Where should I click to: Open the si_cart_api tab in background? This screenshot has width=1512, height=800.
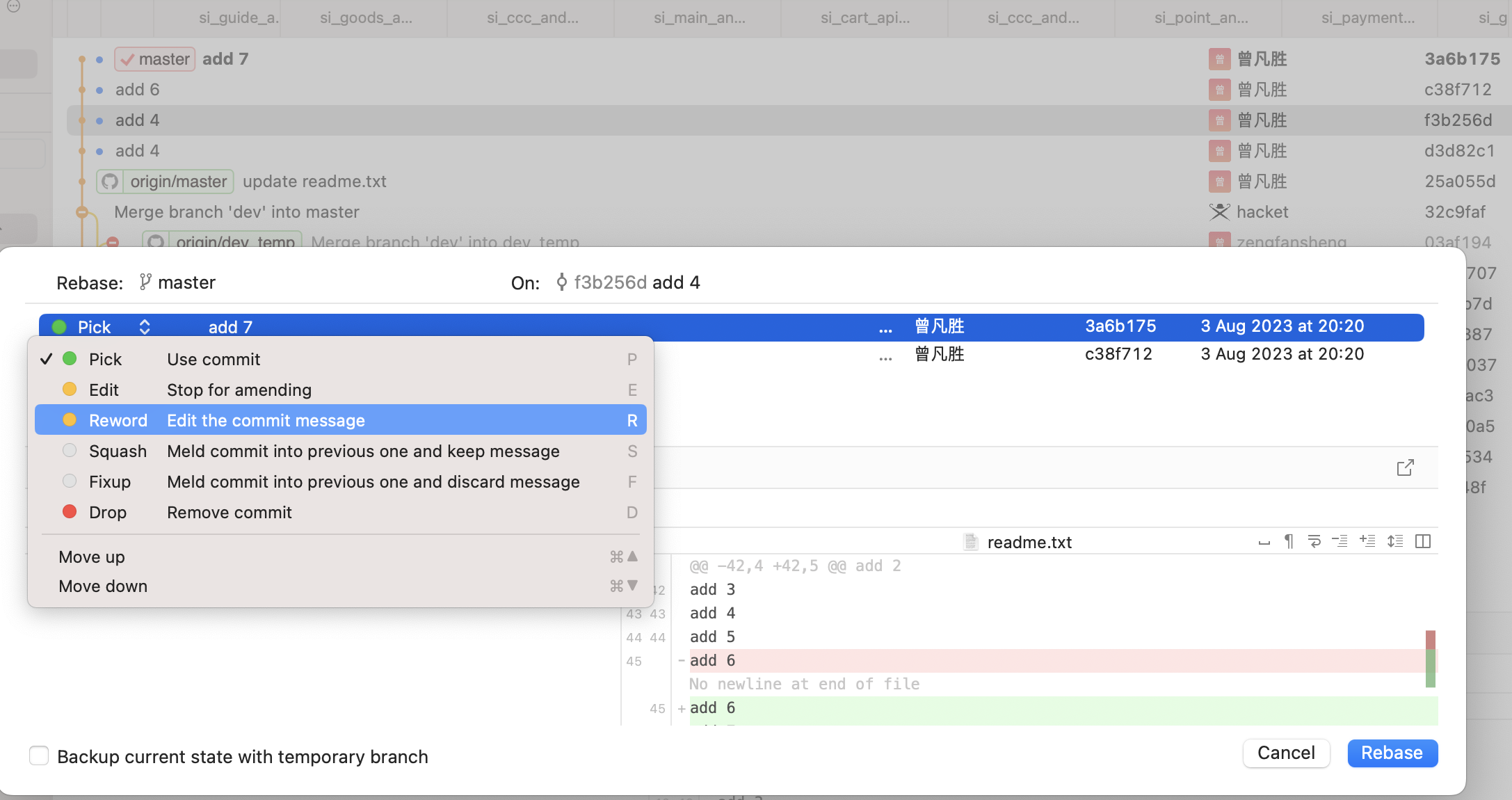tap(864, 18)
